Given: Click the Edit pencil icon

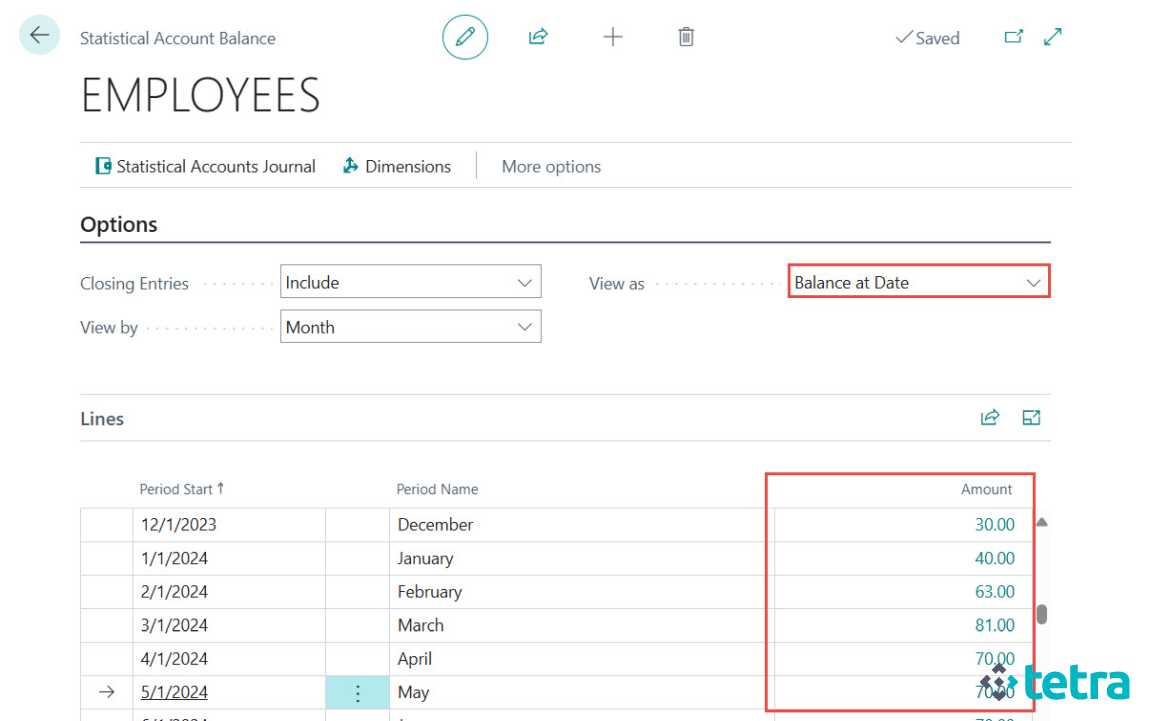Looking at the screenshot, I should pyautogui.click(x=464, y=36).
